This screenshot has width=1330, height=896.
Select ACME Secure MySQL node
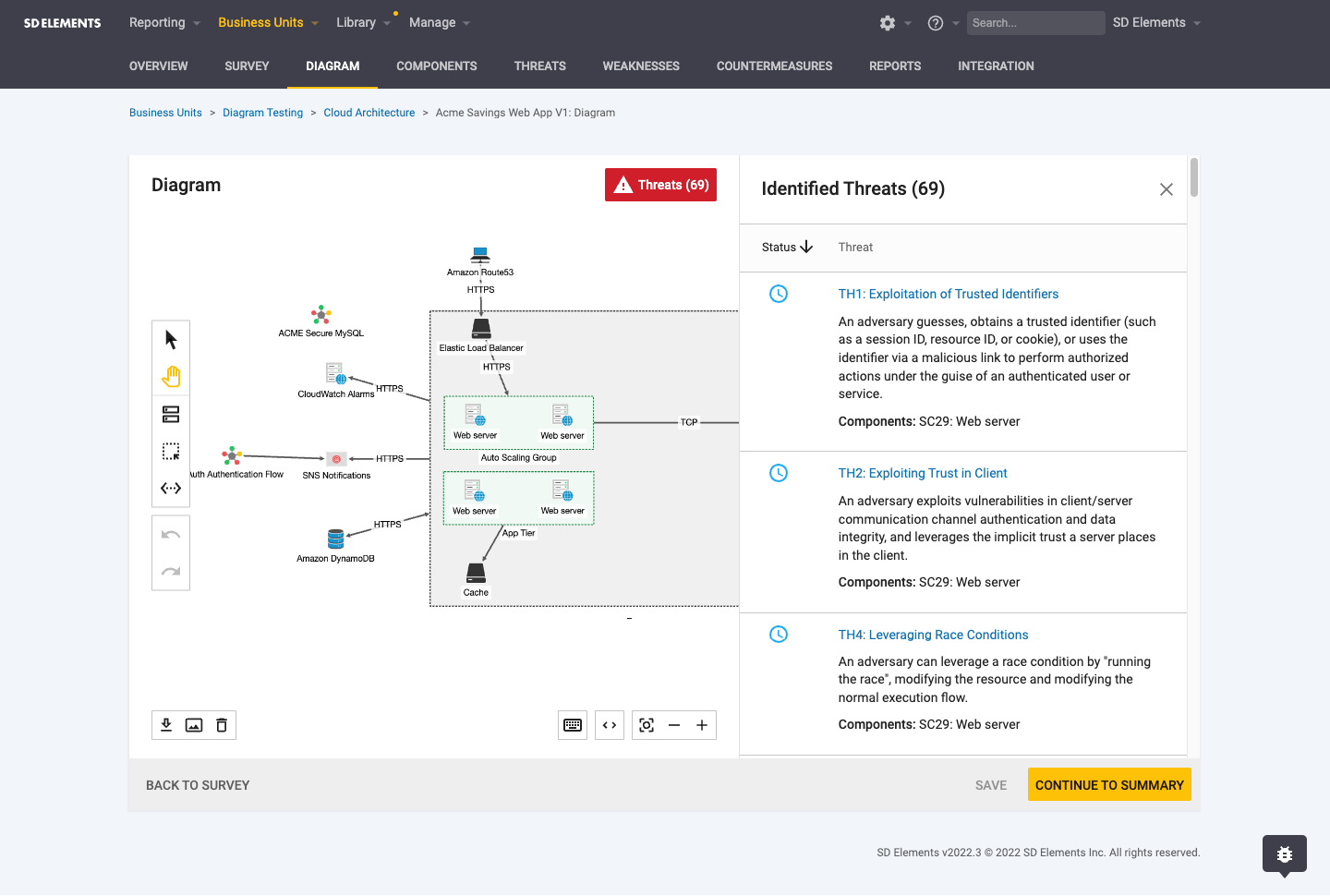point(320,314)
